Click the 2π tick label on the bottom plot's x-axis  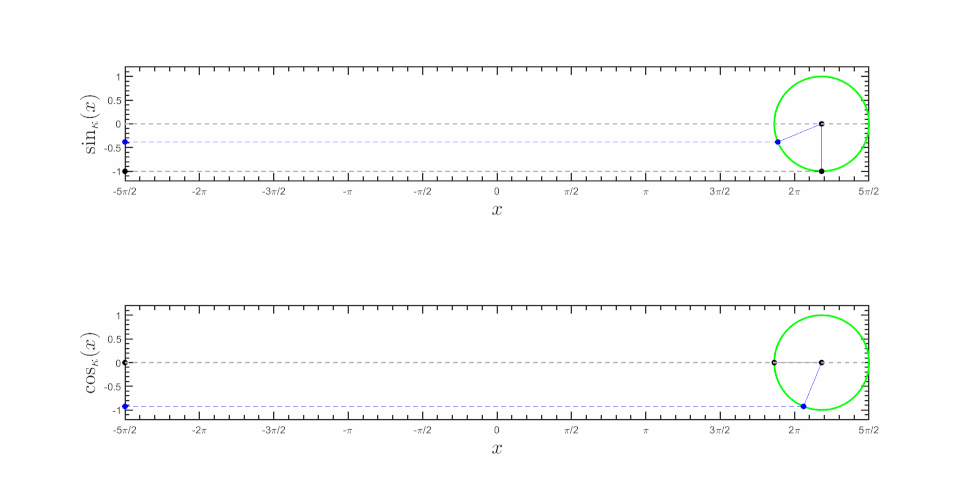point(794,427)
